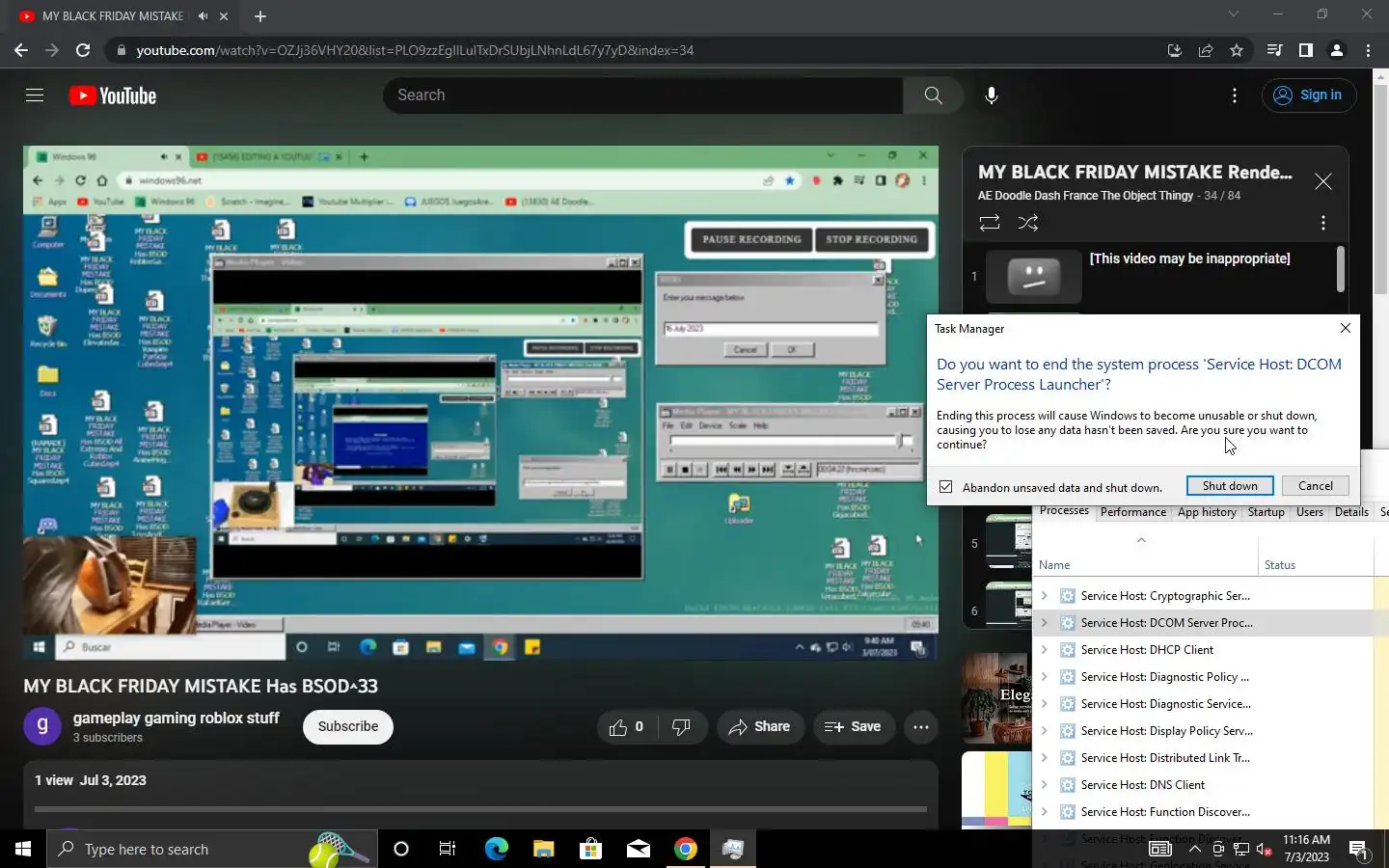The width and height of the screenshot is (1389, 868).
Task: Expand Service Host: Distributed Link Tr... row
Action: pos(1044,758)
